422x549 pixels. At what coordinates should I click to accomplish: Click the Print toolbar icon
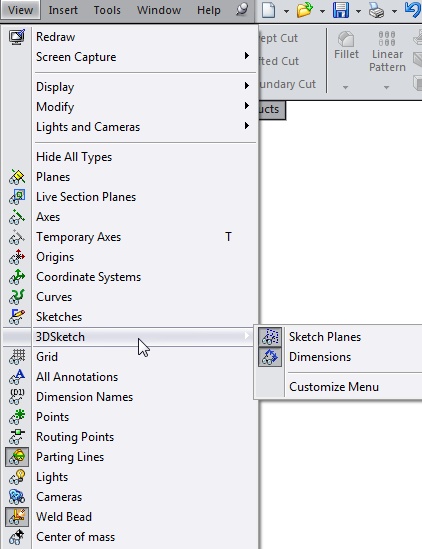click(x=377, y=11)
